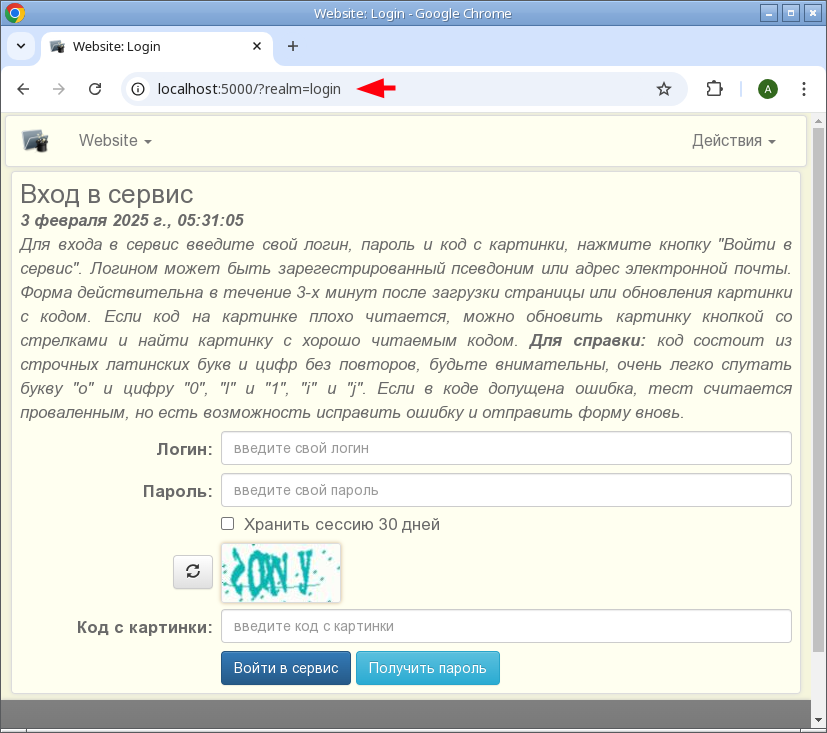
Task: Click the captcha refresh arrows button
Action: [x=193, y=572]
